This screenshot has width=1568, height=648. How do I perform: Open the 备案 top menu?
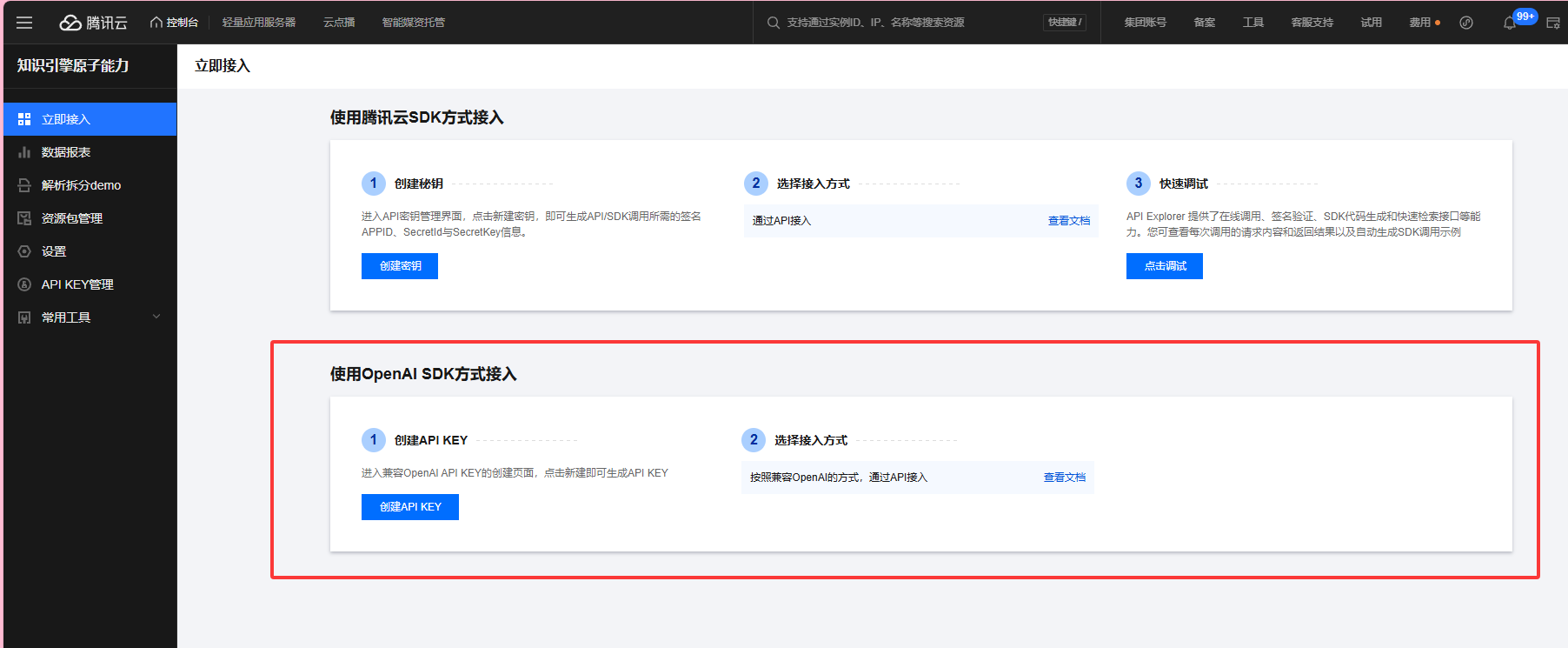pyautogui.click(x=1205, y=23)
